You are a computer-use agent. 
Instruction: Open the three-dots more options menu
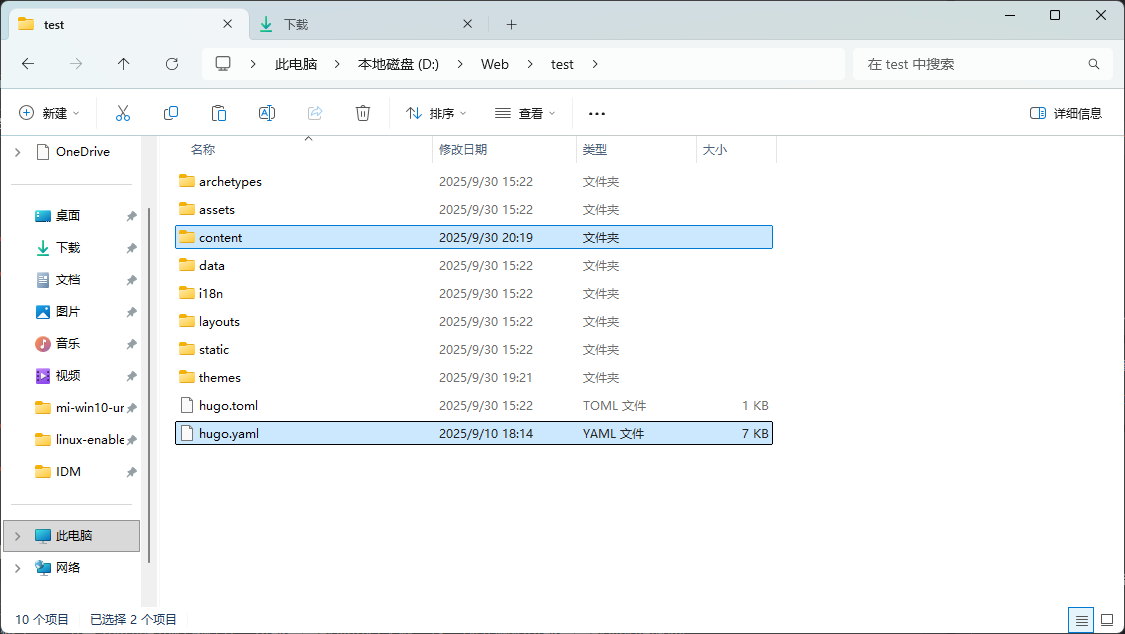tap(597, 113)
